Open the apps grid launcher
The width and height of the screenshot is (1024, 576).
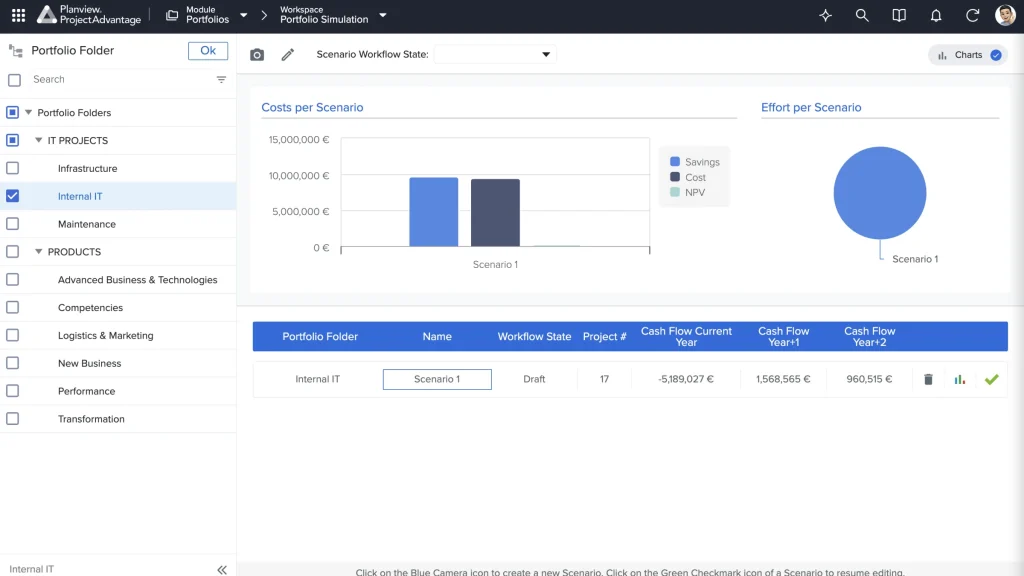[x=18, y=15]
